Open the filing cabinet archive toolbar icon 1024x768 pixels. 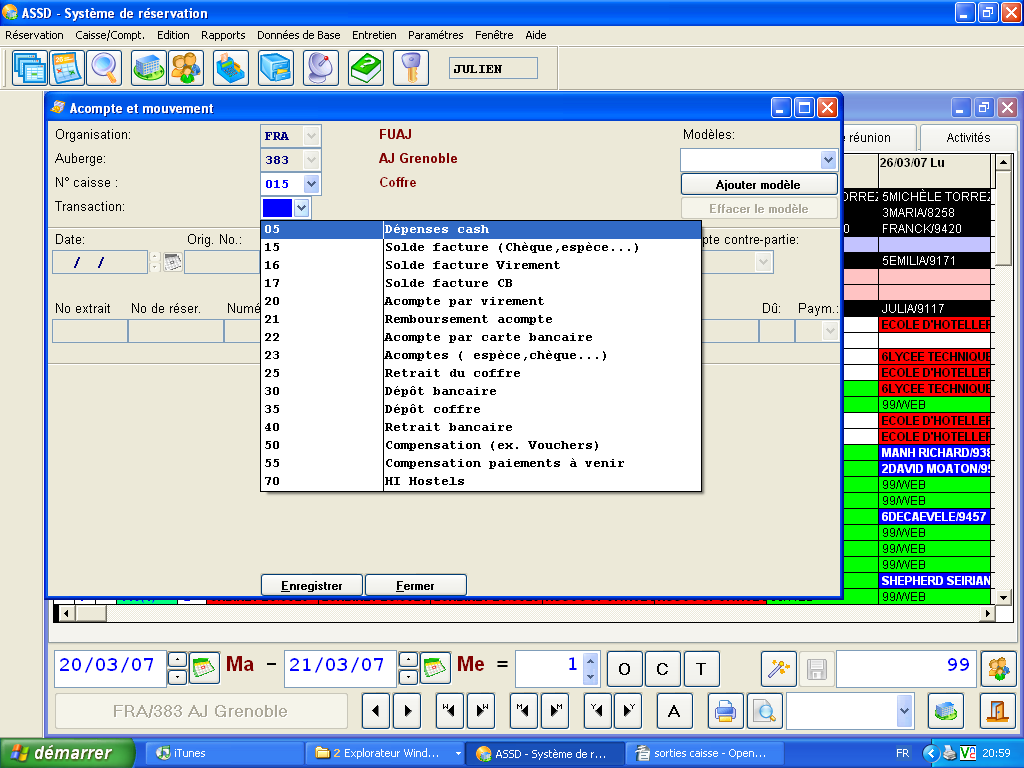pos(276,68)
